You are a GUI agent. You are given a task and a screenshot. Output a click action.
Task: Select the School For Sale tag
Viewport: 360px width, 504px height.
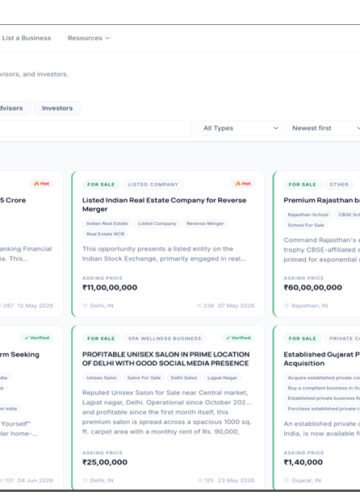click(x=306, y=225)
